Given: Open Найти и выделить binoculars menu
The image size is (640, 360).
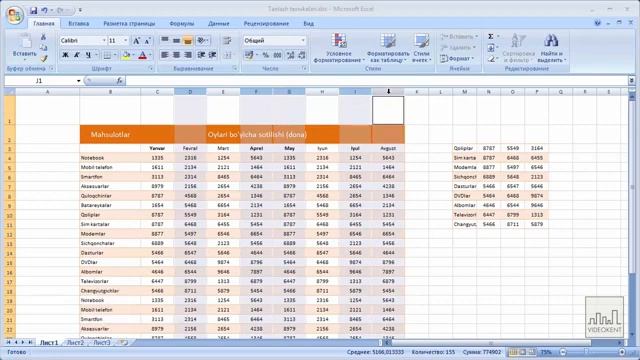Looking at the screenshot, I should [x=551, y=48].
